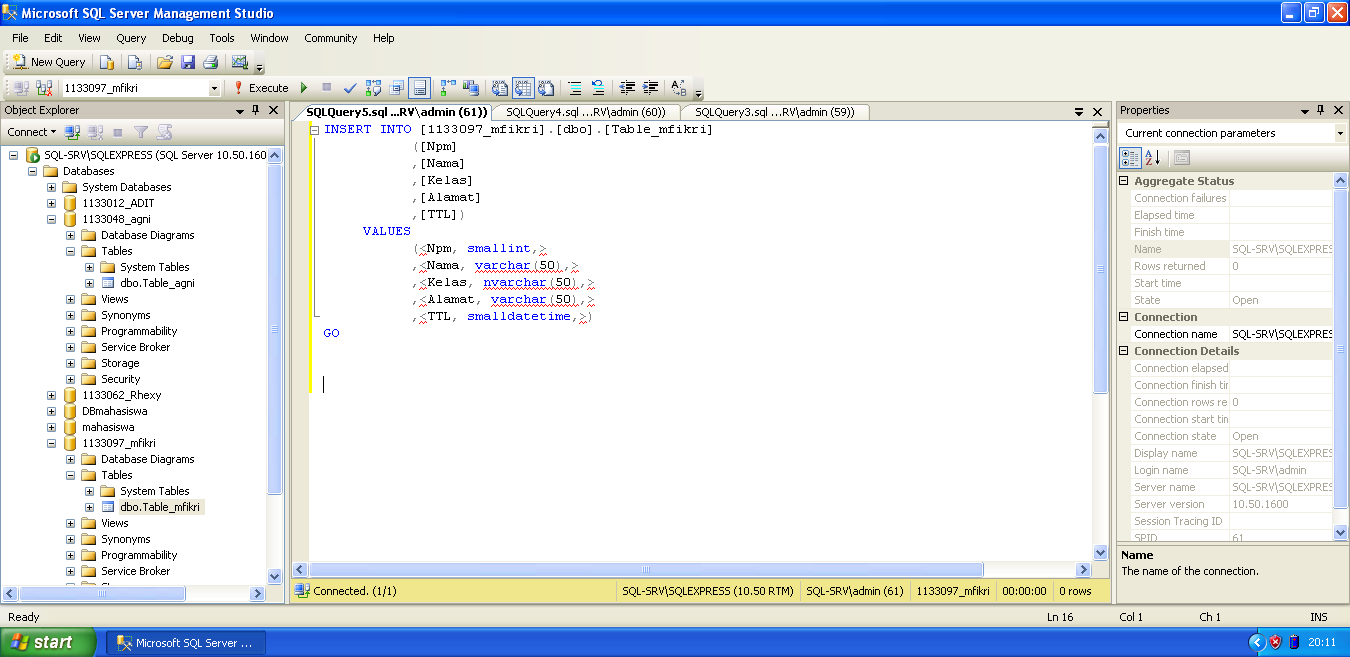Viewport: 1350px width, 657px height.
Task: Click the Execute button
Action: pos(261,88)
